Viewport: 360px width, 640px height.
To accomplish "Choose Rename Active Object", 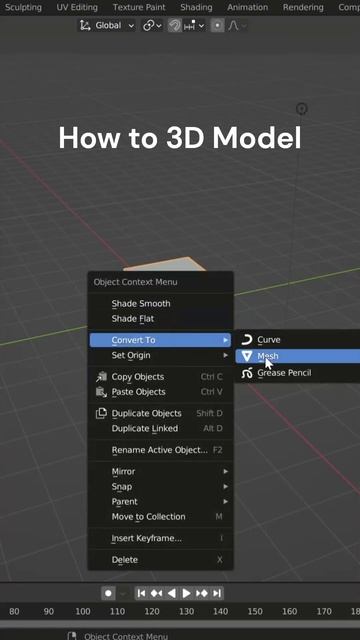I will pyautogui.click(x=160, y=450).
